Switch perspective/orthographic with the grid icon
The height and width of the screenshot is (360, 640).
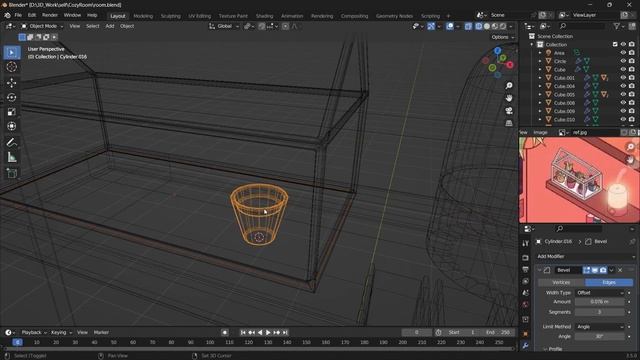coord(509,123)
